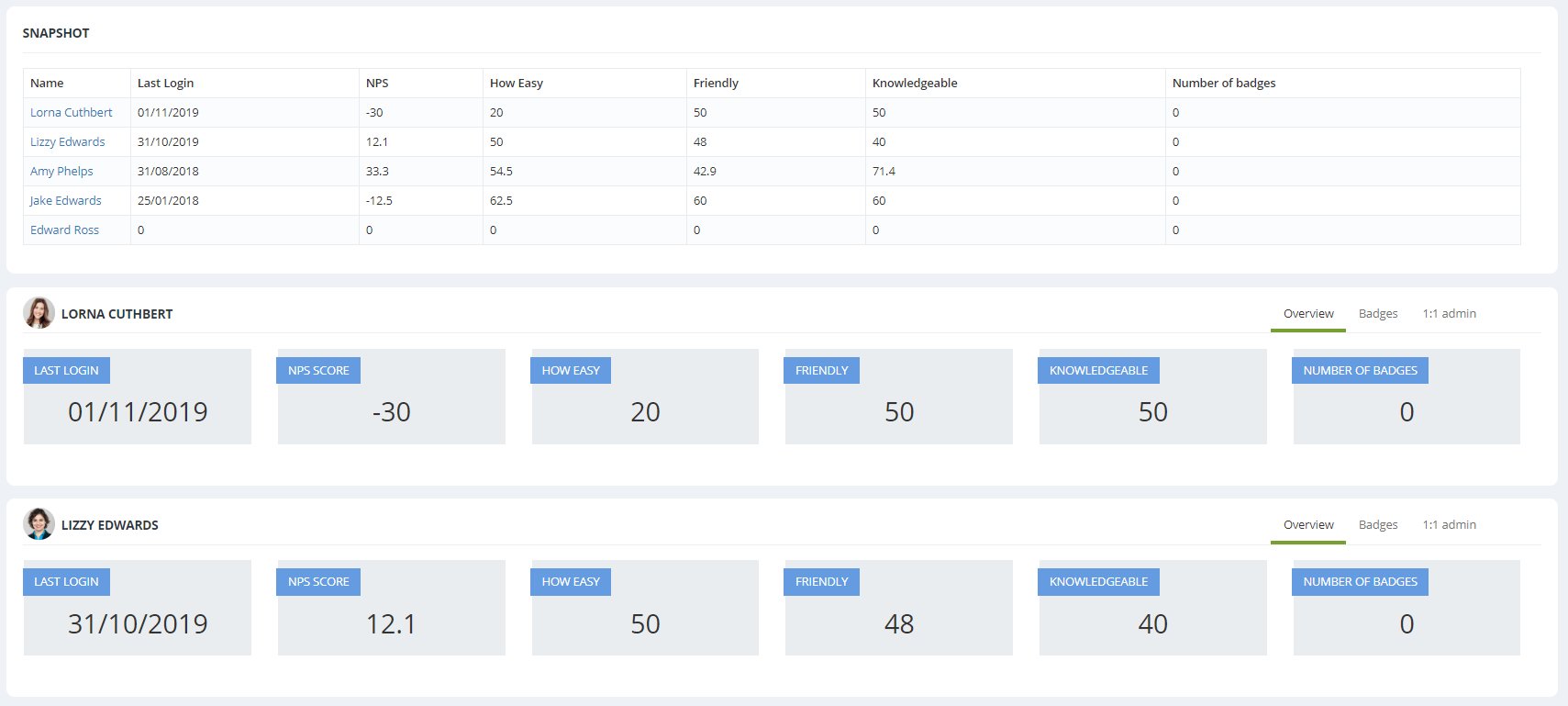This screenshot has height=706, width=1568.
Task: Click Lizzy Edwards' avatar photo
Action: click(39, 524)
